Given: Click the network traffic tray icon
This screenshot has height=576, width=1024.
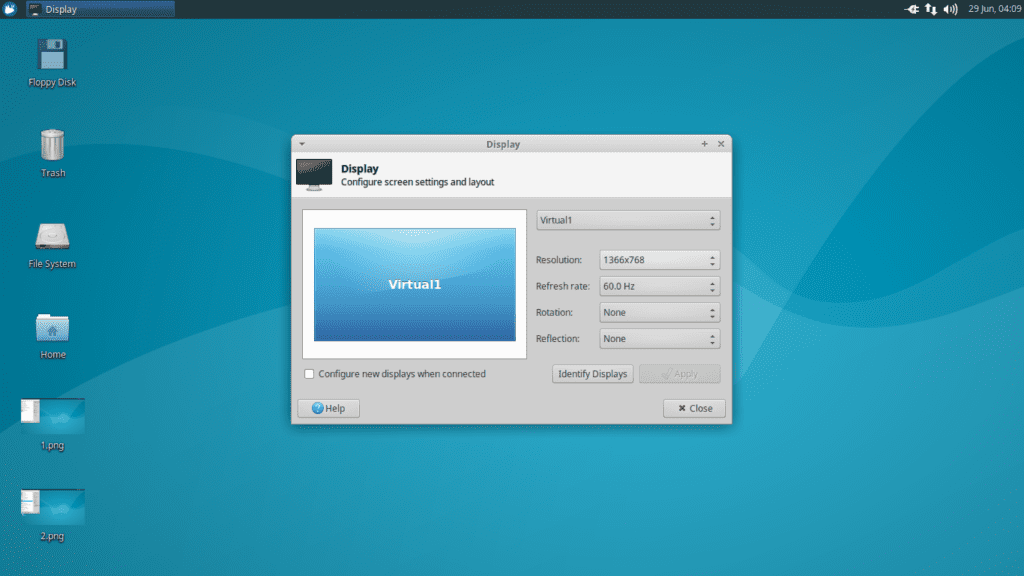Looking at the screenshot, I should [931, 9].
